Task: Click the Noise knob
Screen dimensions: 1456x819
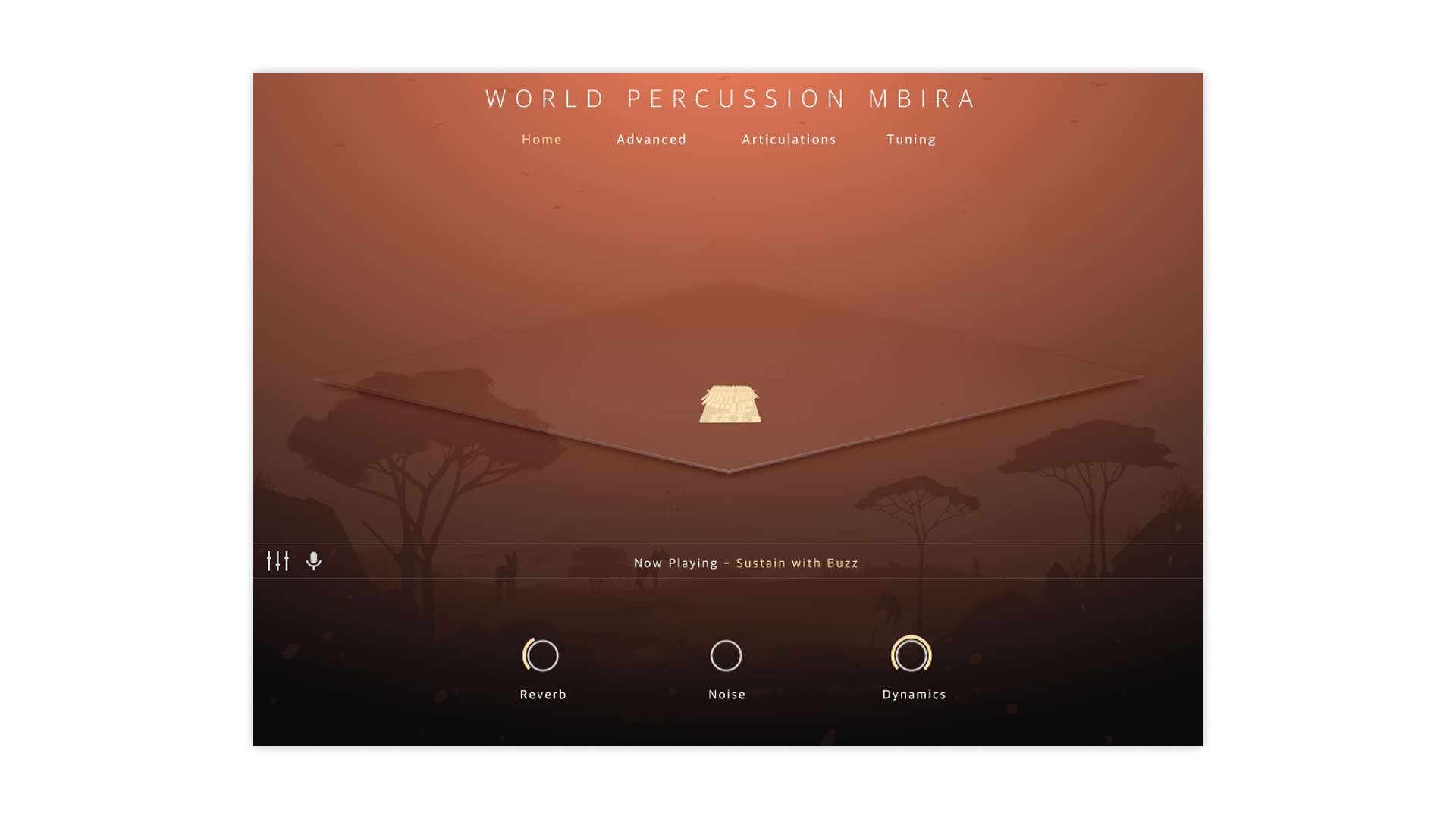Action: coord(726,655)
